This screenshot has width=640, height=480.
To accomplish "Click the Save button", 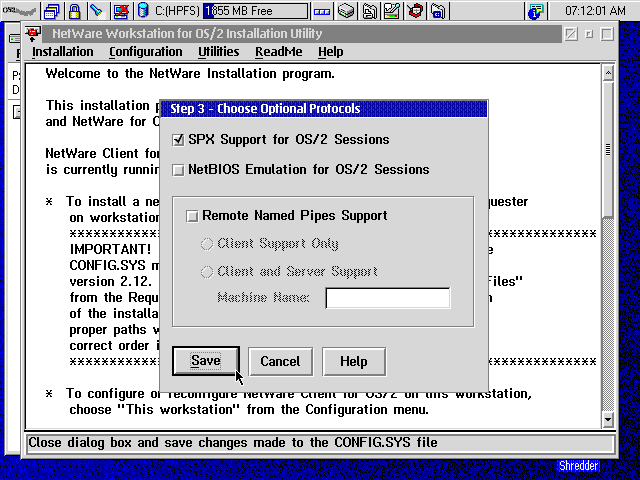I will (x=206, y=361).
